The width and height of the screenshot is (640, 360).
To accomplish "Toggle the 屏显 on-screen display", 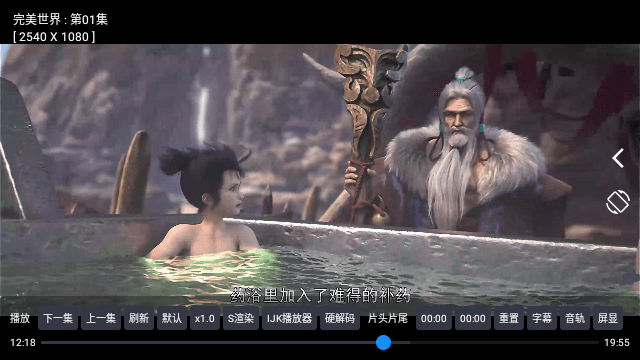I will pos(608,318).
